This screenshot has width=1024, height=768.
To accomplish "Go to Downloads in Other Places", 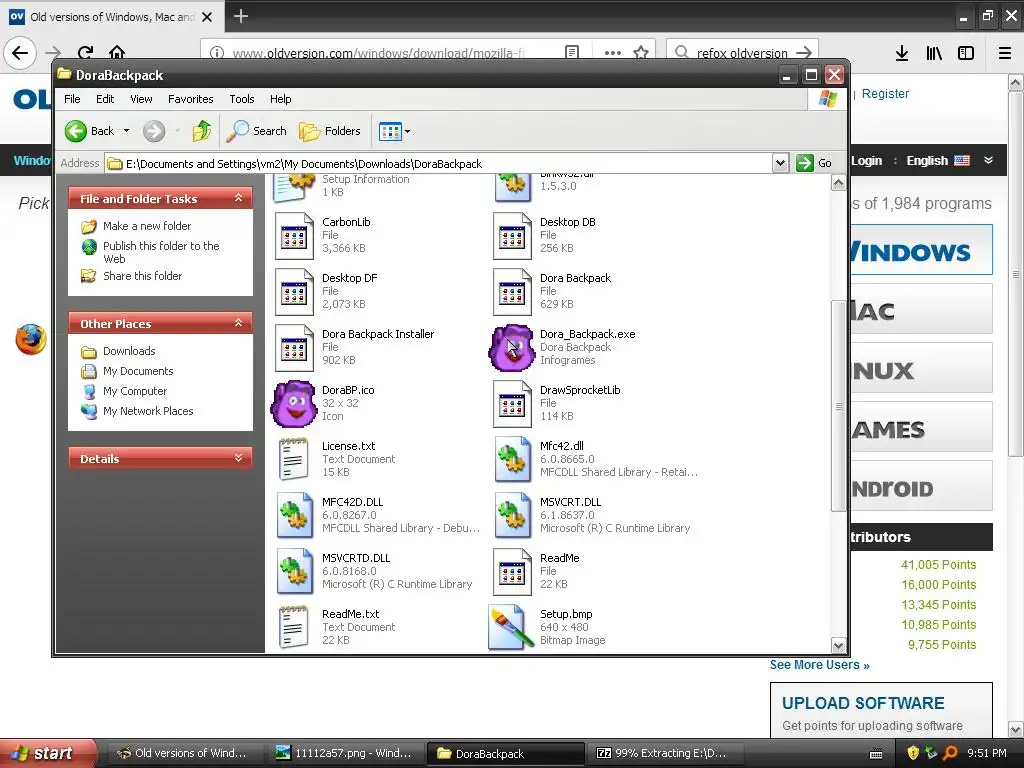I will [129, 351].
